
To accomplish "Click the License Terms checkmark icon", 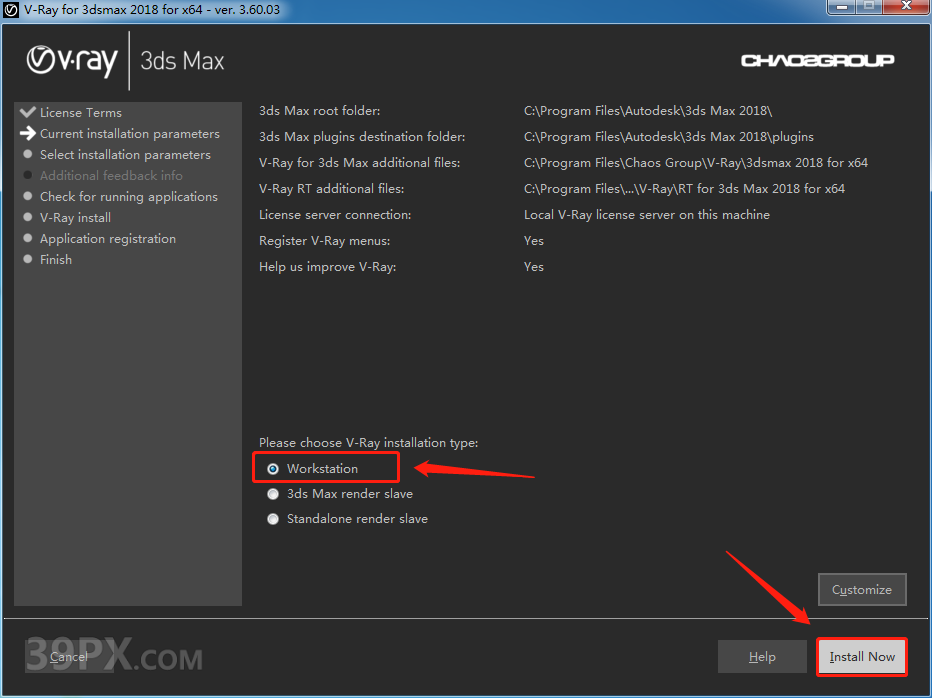I will pyautogui.click(x=27, y=112).
